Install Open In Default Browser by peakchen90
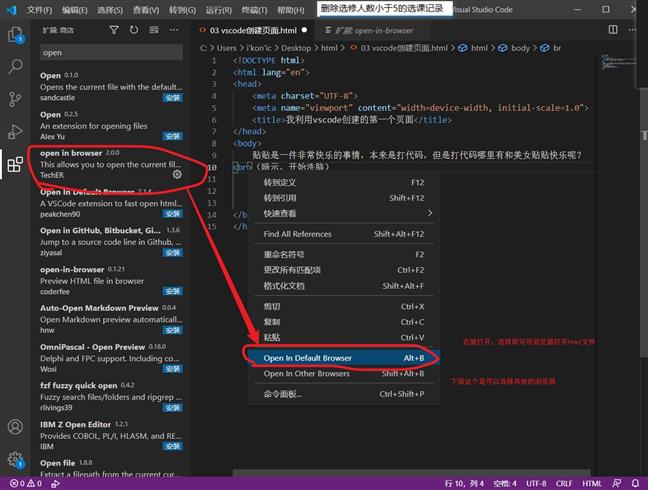The image size is (648, 490). click(173, 214)
